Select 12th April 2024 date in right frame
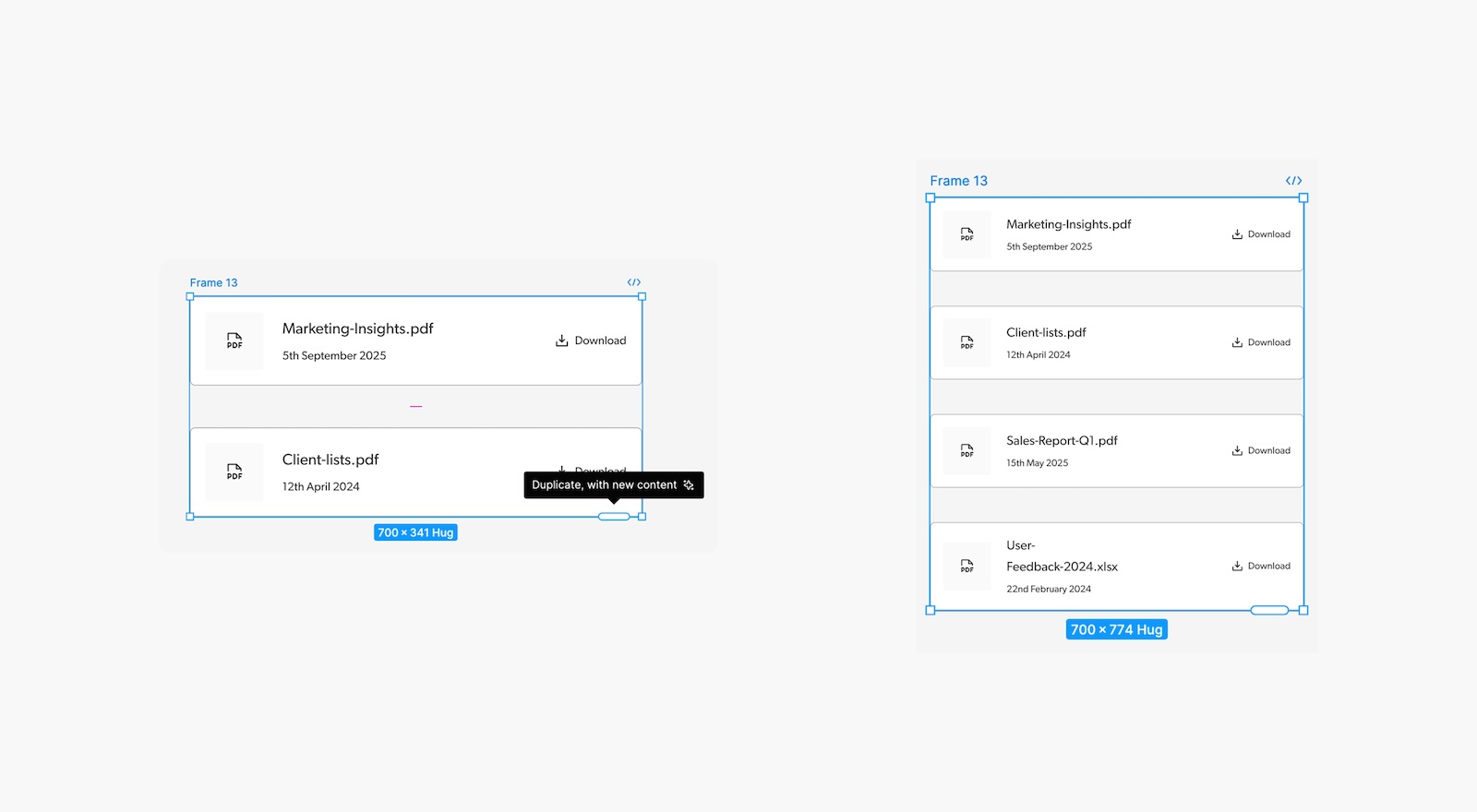Image resolution: width=1477 pixels, height=812 pixels. coord(1038,354)
